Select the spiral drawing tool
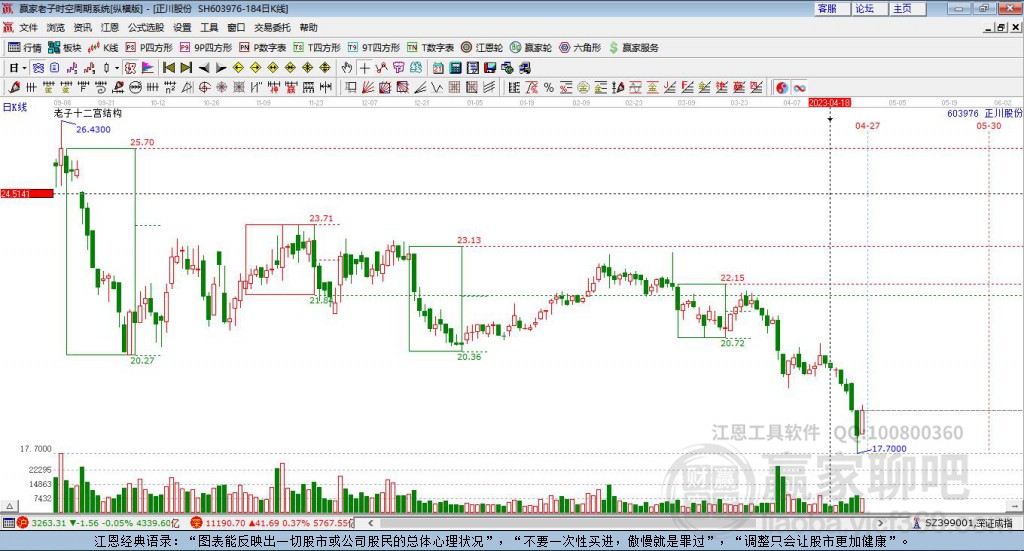 pos(101,87)
